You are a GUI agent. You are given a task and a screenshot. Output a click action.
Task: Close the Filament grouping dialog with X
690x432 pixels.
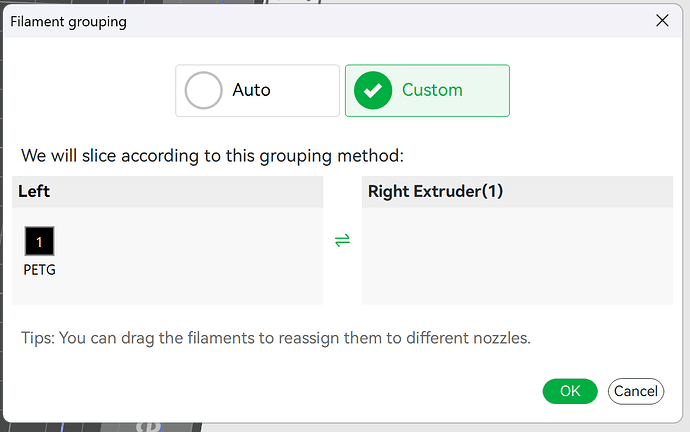(662, 20)
